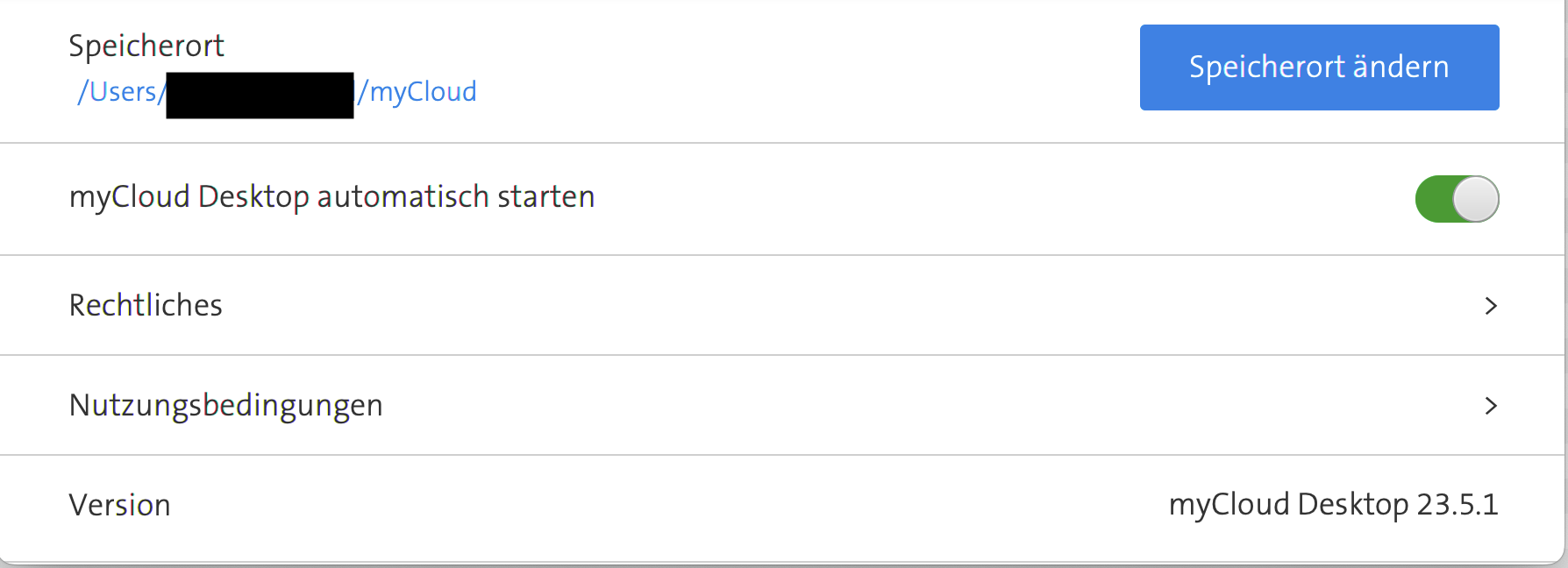
Task: Click the Speicherort heading label
Action: 146,45
